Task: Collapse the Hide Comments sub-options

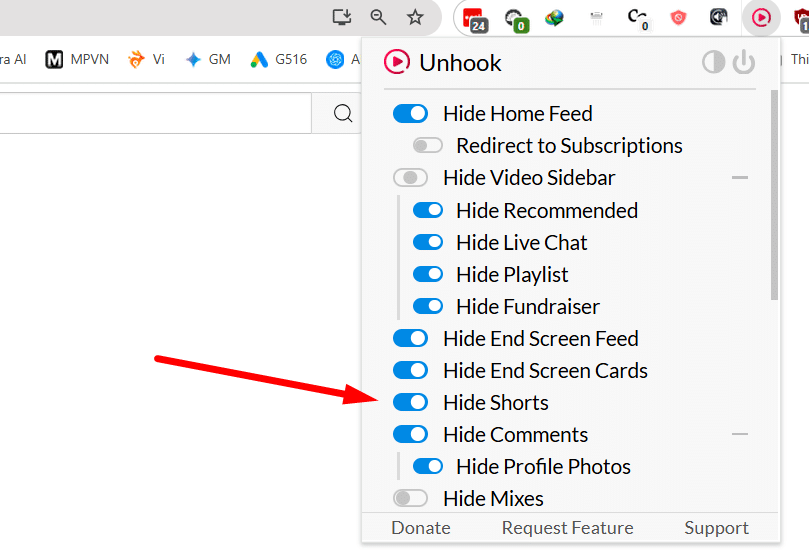Action: point(740,434)
